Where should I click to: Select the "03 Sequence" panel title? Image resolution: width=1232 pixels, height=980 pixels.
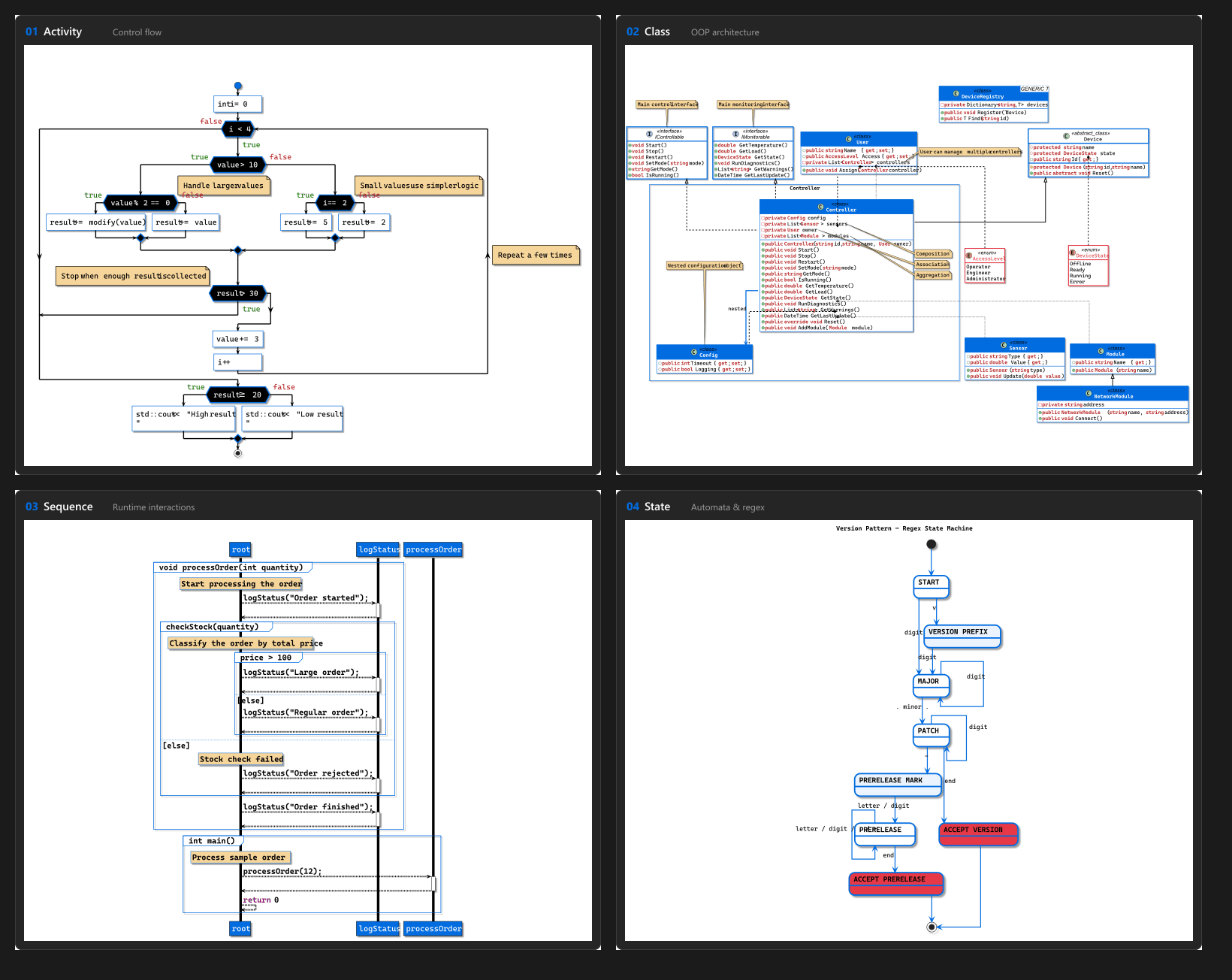tap(59, 507)
